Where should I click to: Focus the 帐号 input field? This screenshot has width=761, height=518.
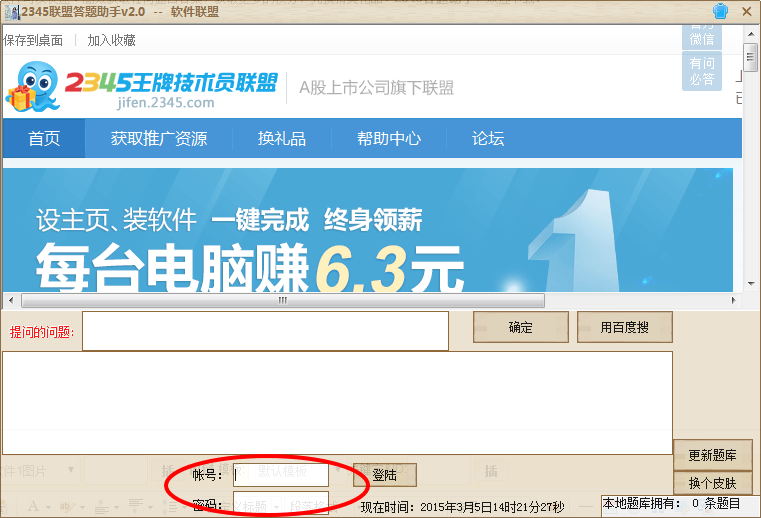coord(281,475)
